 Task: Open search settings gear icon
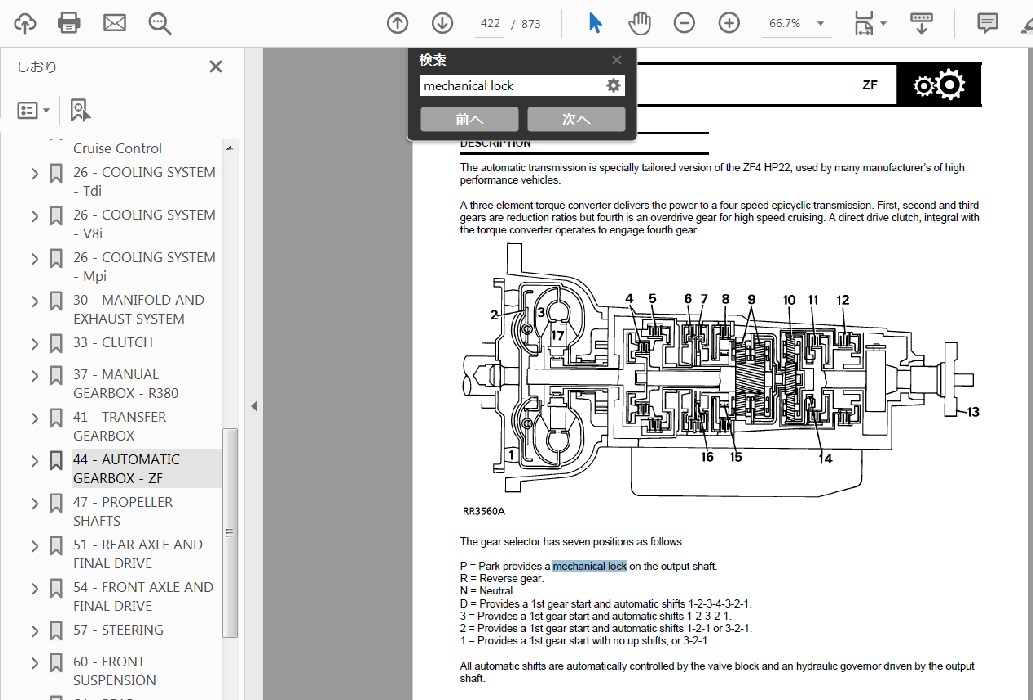[613, 86]
